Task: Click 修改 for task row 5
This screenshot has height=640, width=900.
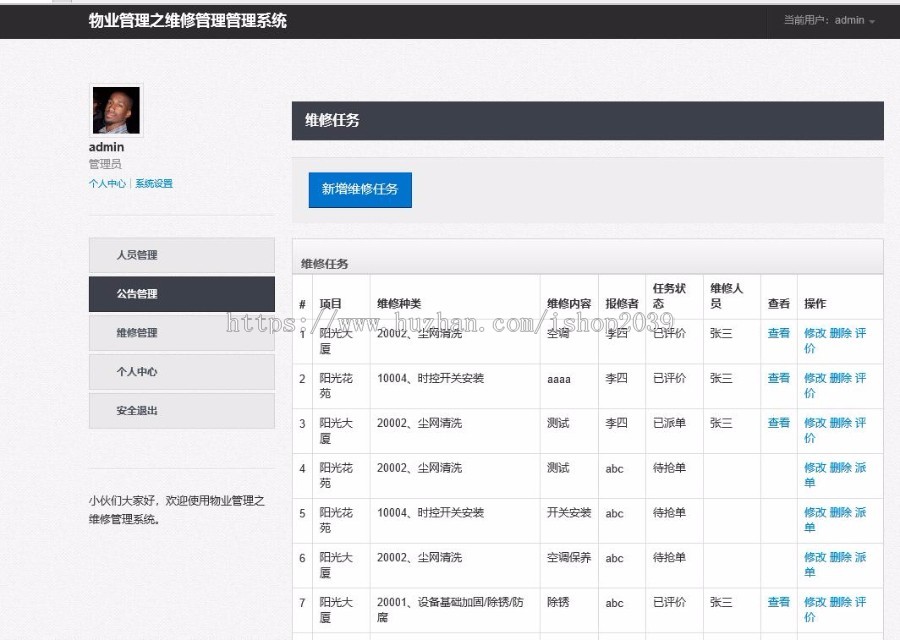Action: coord(815,513)
